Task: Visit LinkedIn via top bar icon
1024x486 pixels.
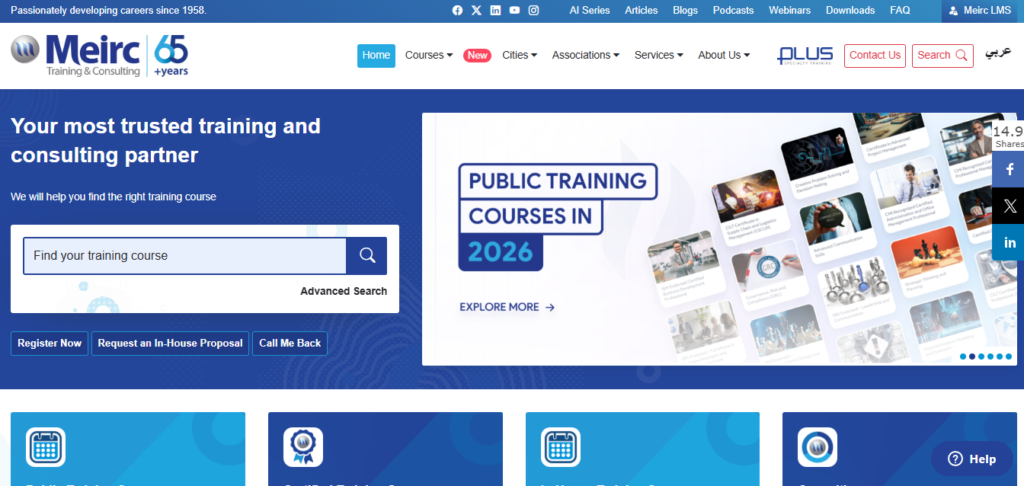Action: tap(495, 10)
